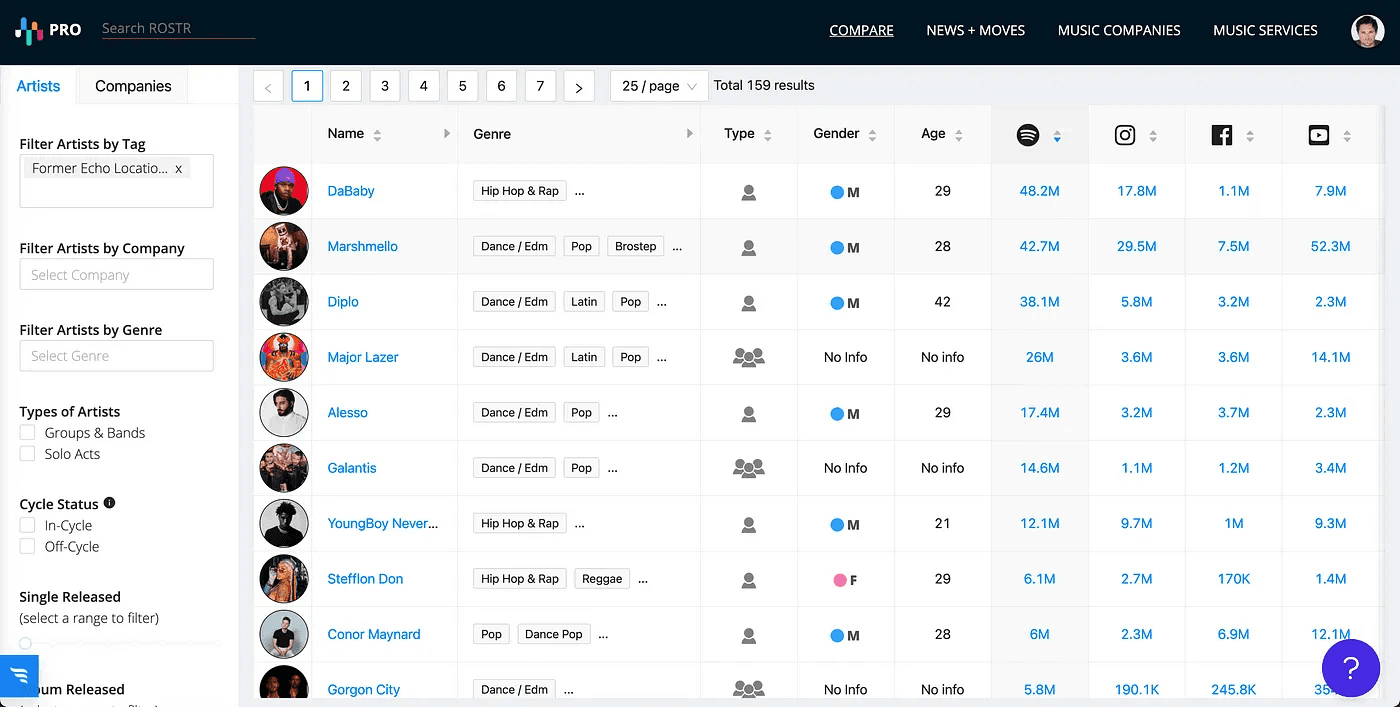The image size is (1400, 707).
Task: Expand more genres for Diplo
Action: pos(661,302)
